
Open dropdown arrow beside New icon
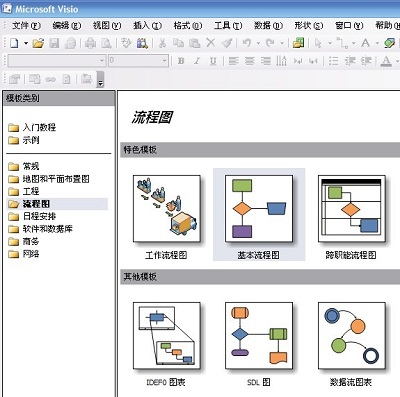(x=26, y=43)
